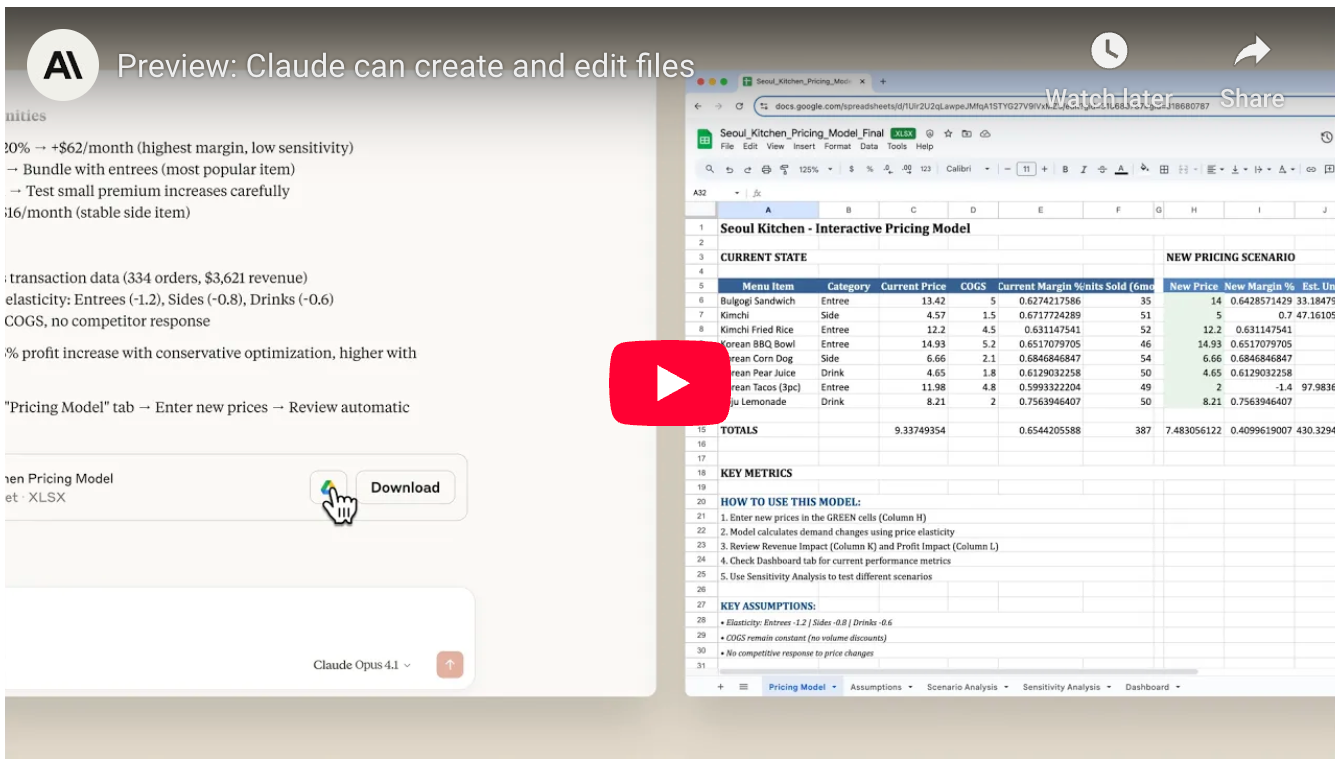Switch to the Dashboard sheet tab
The image size is (1344, 764).
1152,687
